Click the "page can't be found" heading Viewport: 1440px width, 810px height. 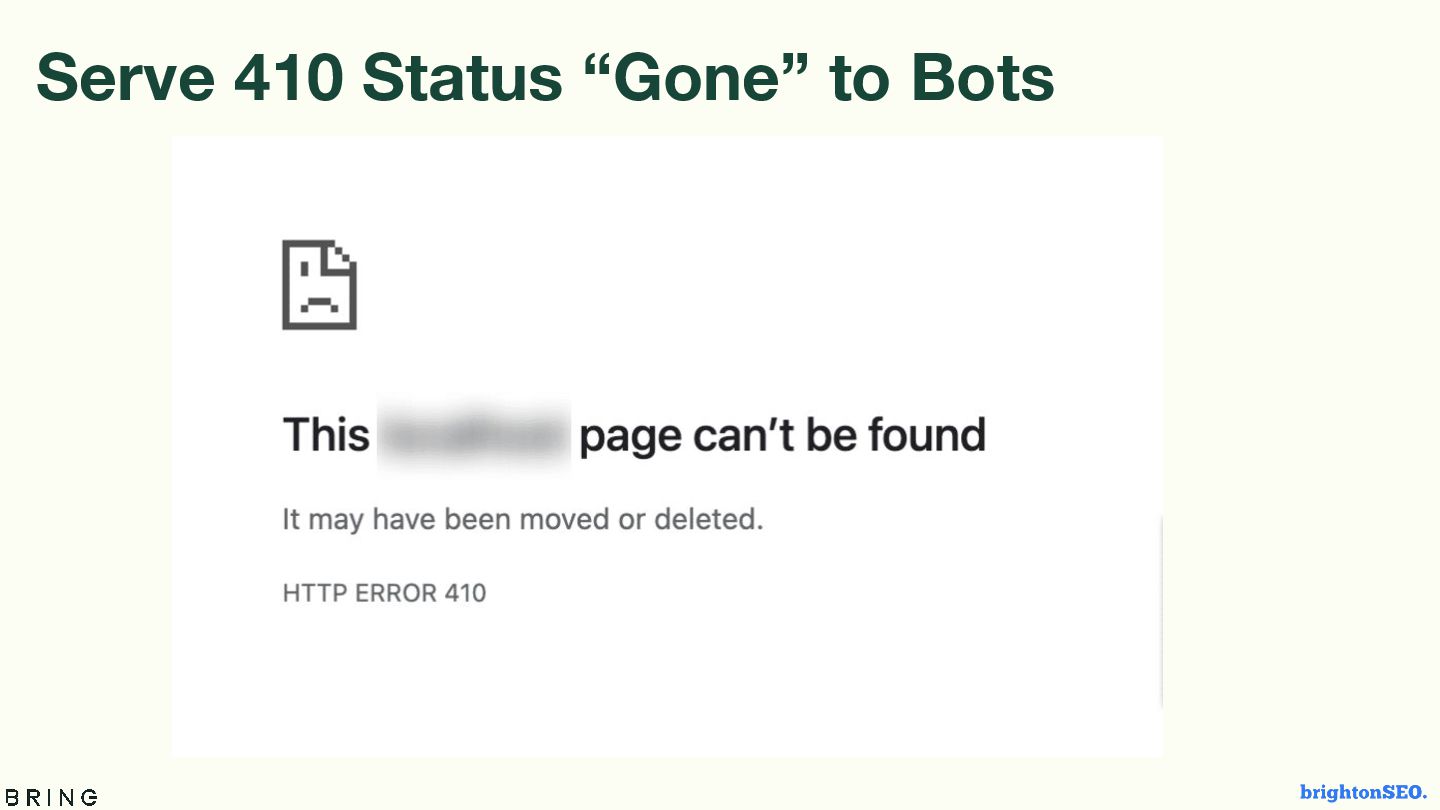tap(782, 436)
